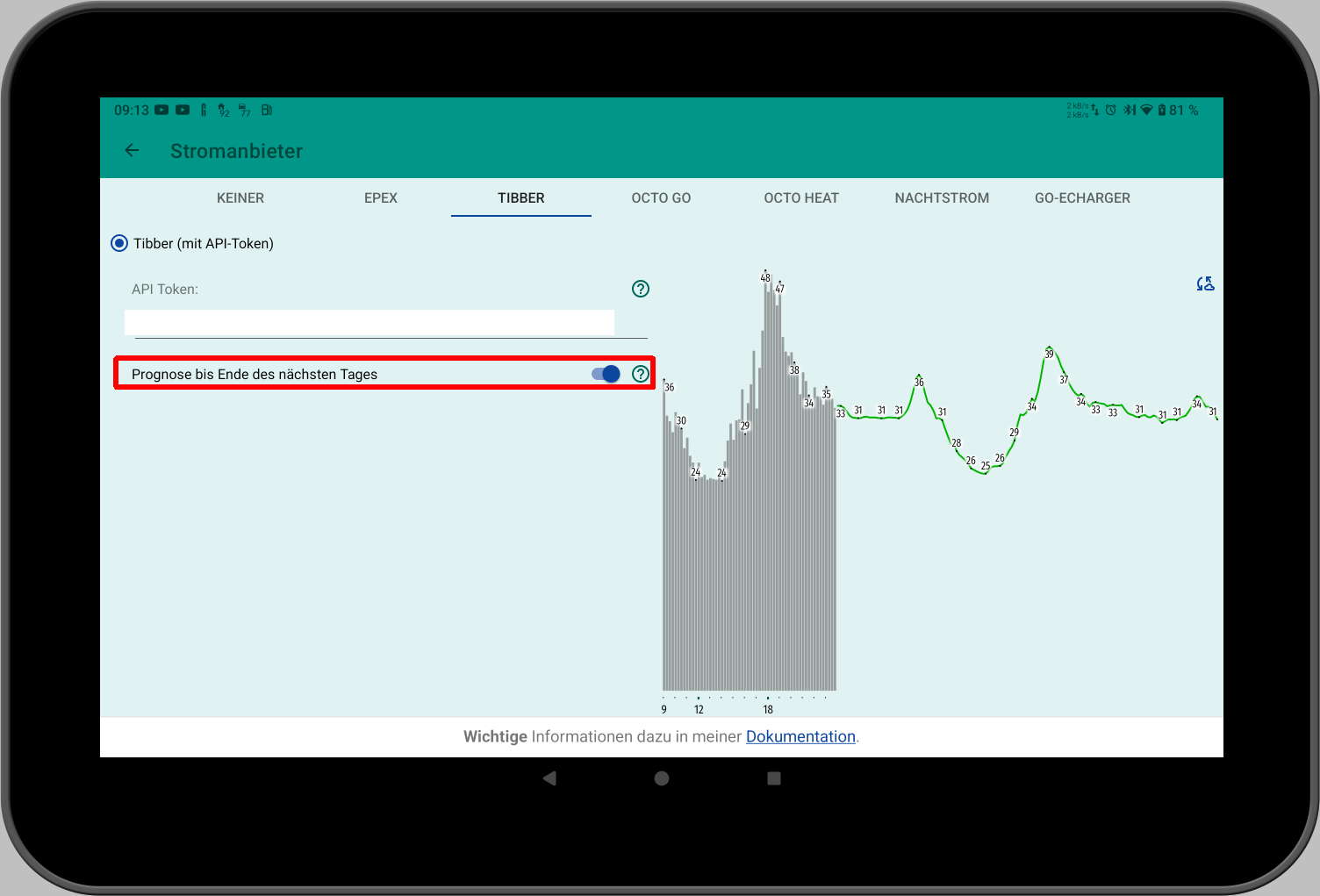Image resolution: width=1320 pixels, height=896 pixels.
Task: Switch to the KEINER tab
Action: (240, 198)
